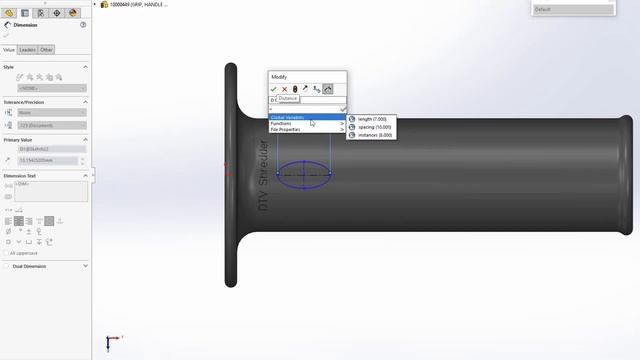Insert countersink symbol into dimension text
This screenshot has height=360, width=640.
click(x=19, y=242)
